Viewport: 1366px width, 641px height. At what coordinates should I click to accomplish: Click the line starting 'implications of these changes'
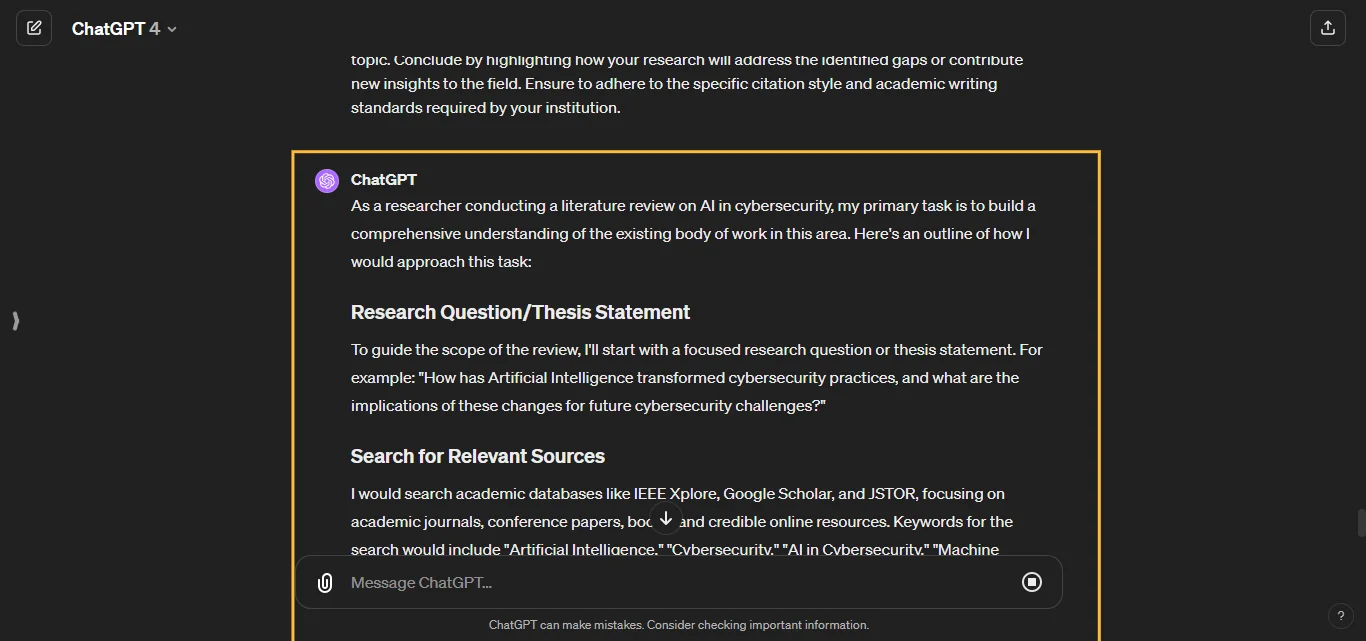588,406
